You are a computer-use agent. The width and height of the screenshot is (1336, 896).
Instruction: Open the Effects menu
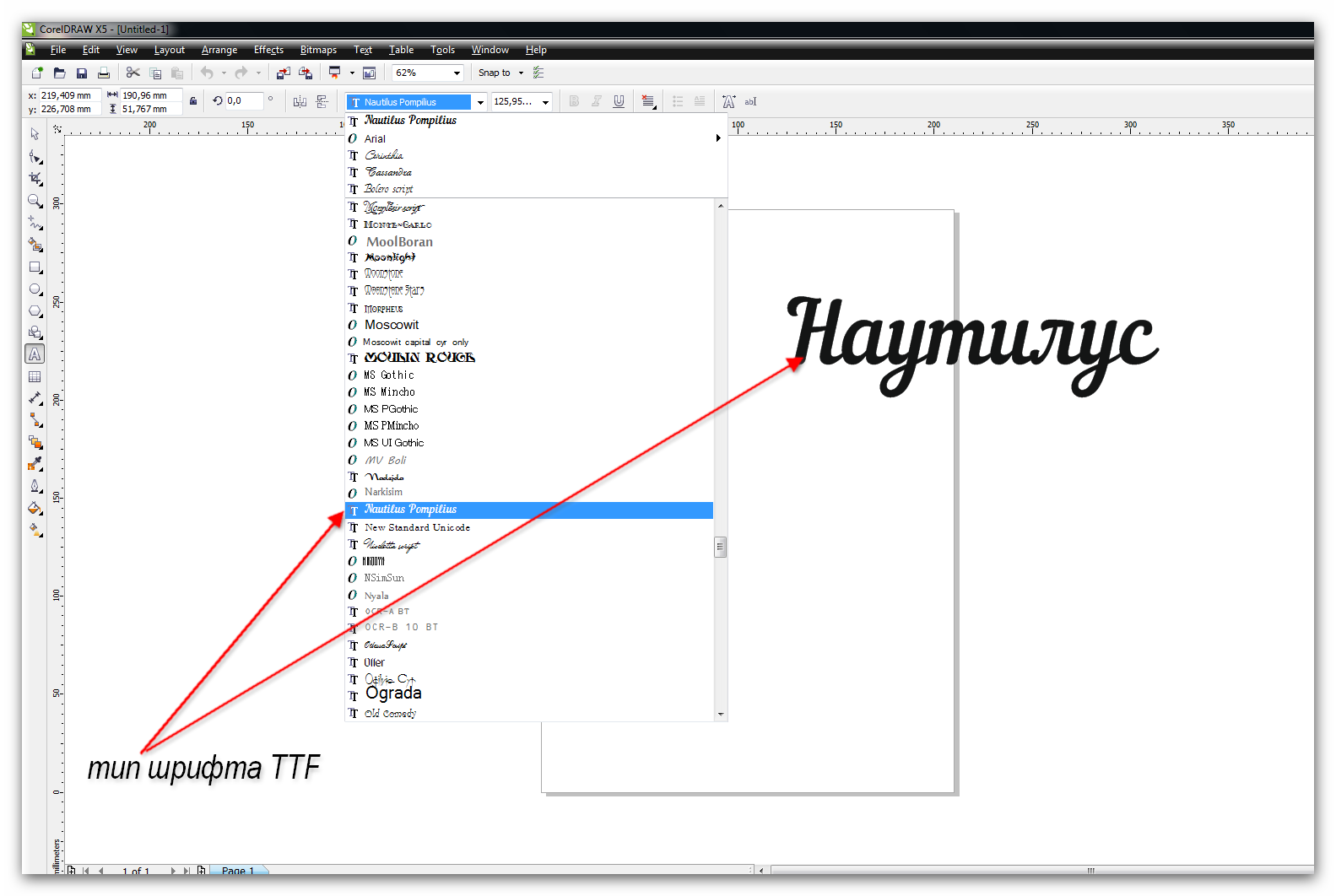click(268, 50)
